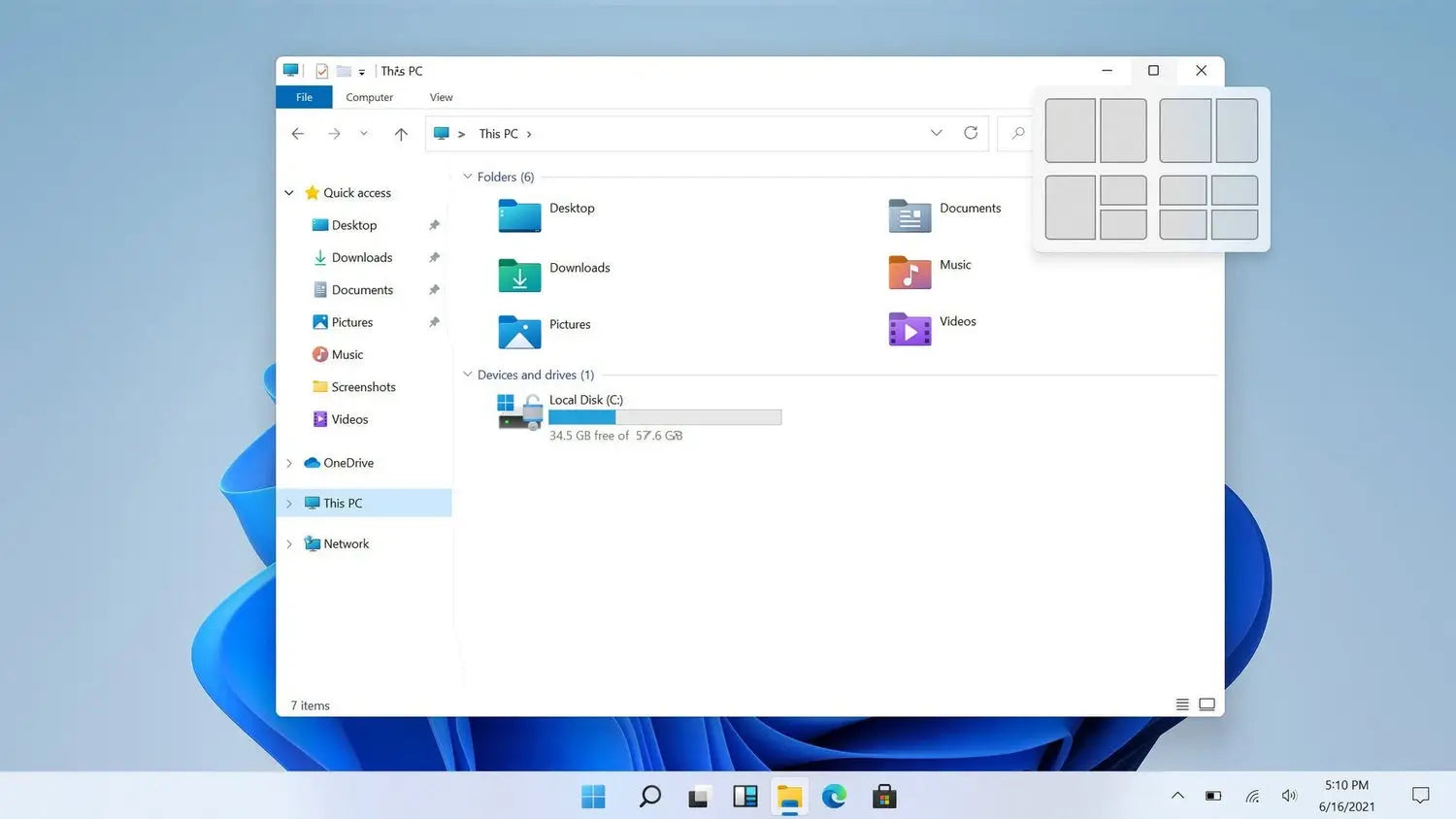1456x819 pixels.
Task: Open Network from the navigation pane
Action: coord(347,543)
